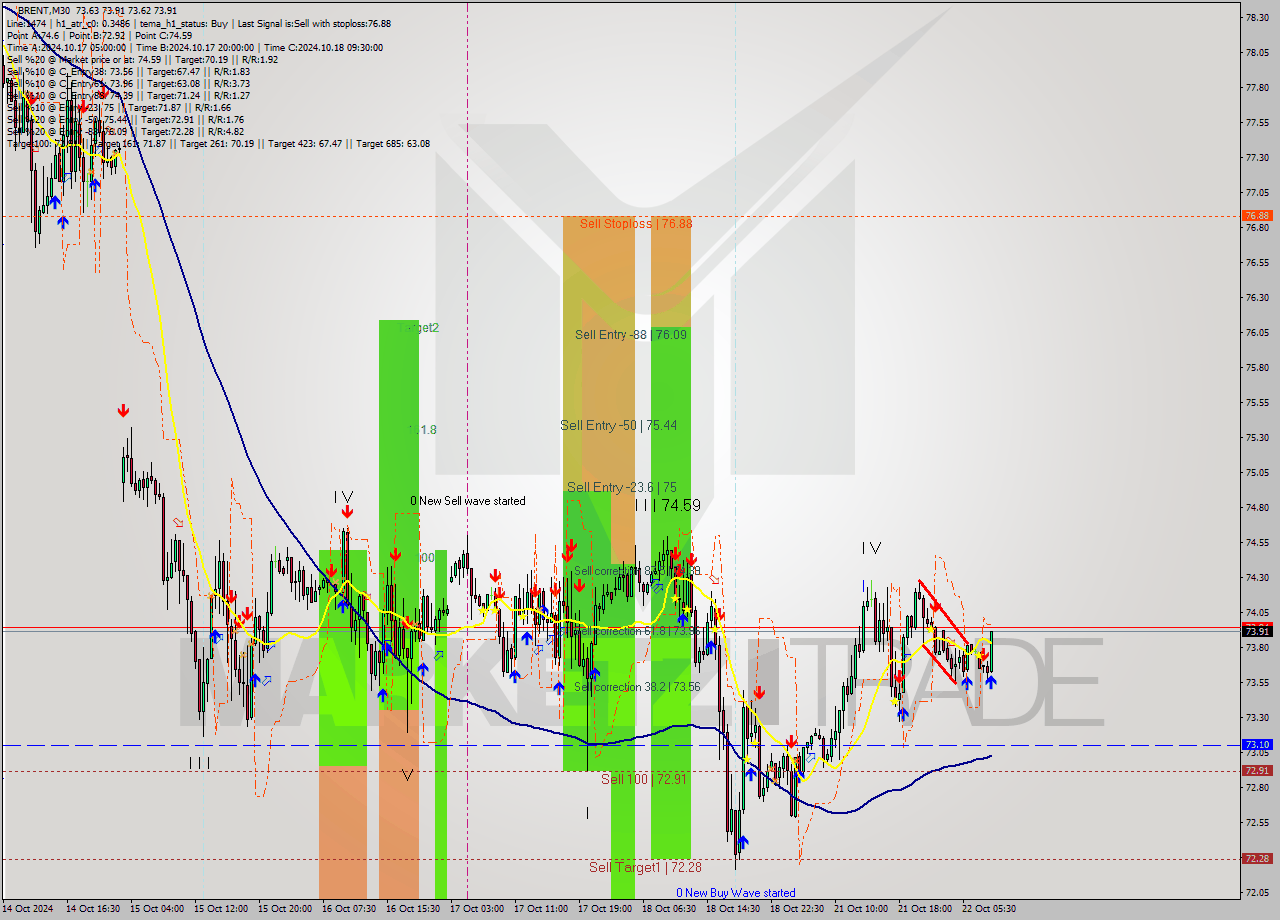Click the '17 Oct 19:00' time label
Screen dimensions: 1280x920
[x=605, y=909]
